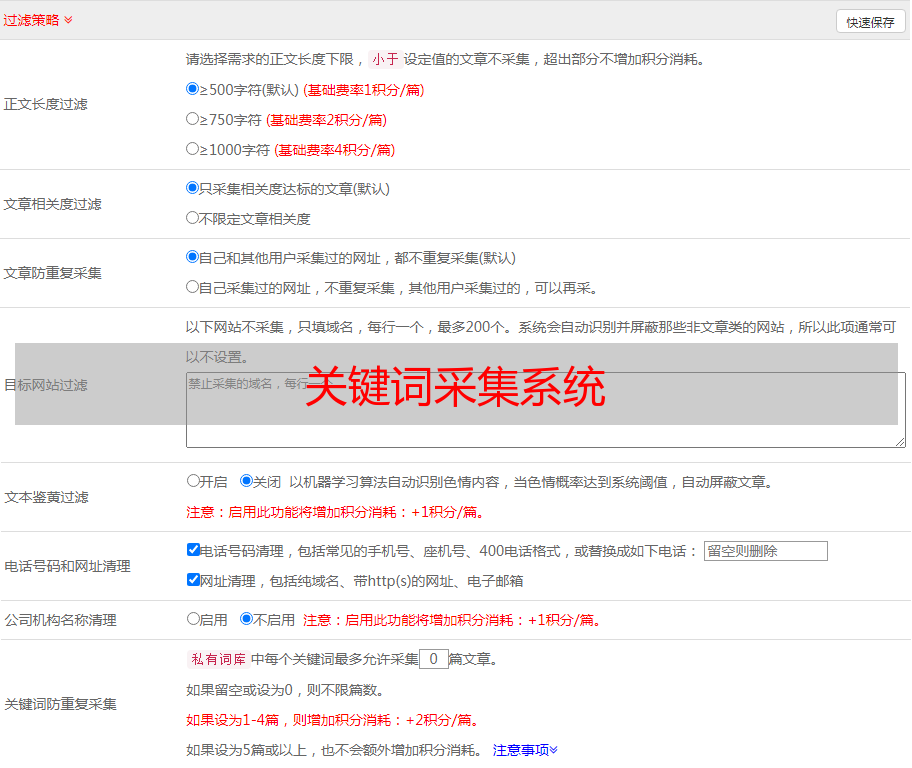Enable 文本鉴黄过滤 with 开启 radio

click(193, 481)
